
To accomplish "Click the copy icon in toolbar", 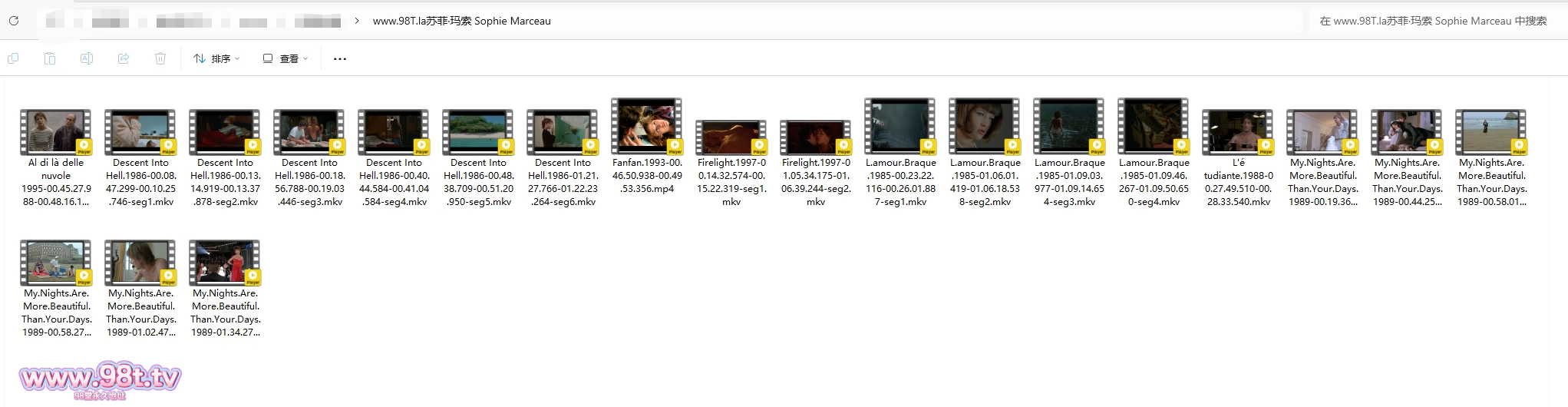I will (13, 58).
